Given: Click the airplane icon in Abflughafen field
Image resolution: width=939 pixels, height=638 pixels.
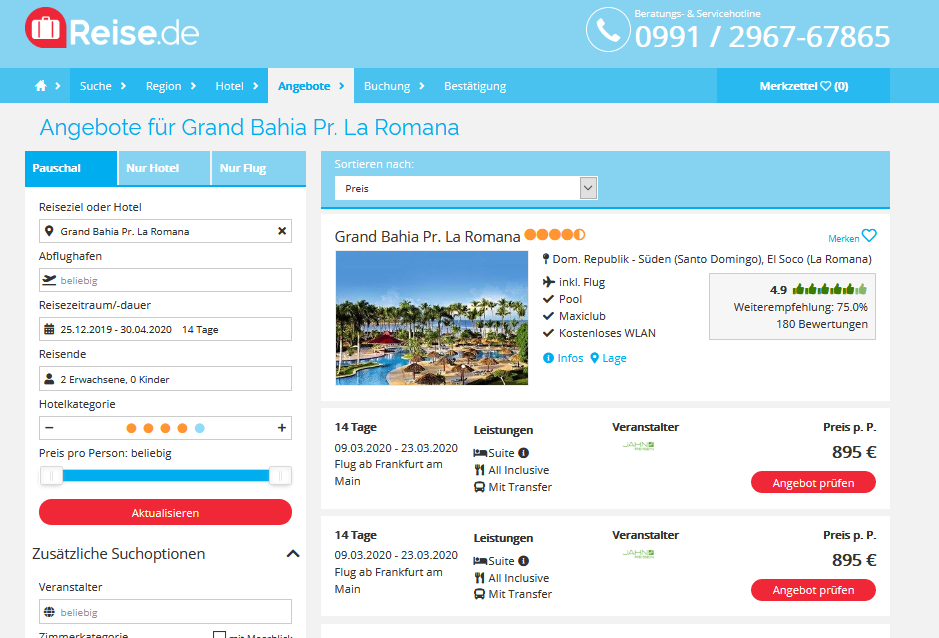Looking at the screenshot, I should click(50, 280).
